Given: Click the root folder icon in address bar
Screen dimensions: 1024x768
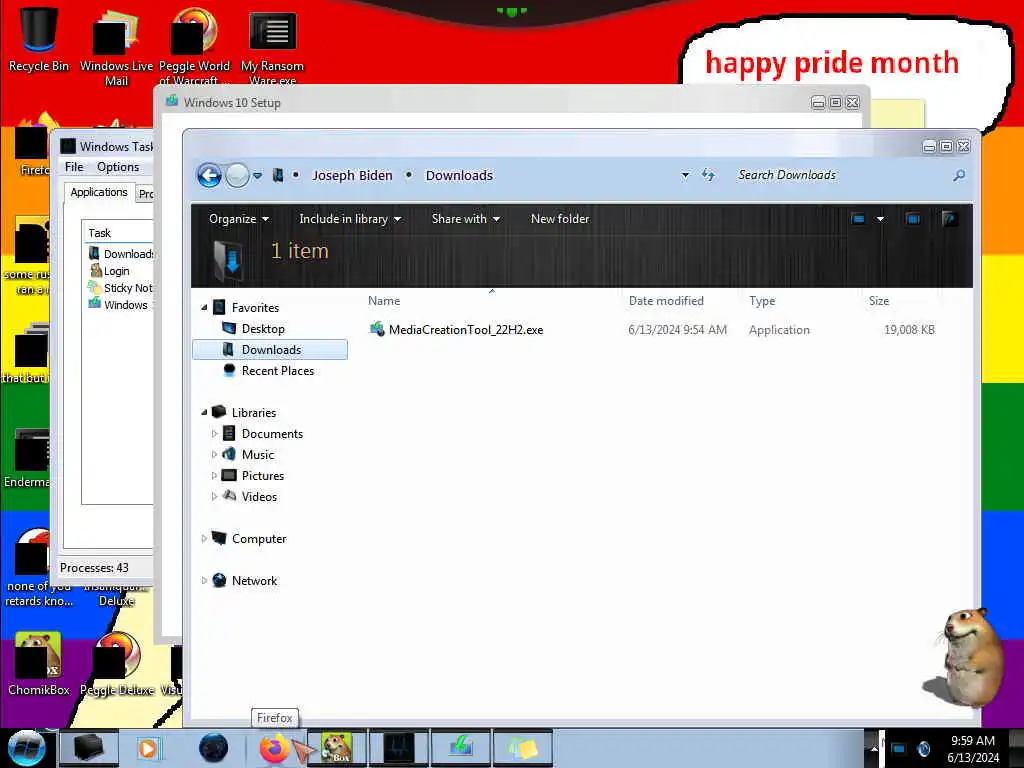Looking at the screenshot, I should click(278, 175).
